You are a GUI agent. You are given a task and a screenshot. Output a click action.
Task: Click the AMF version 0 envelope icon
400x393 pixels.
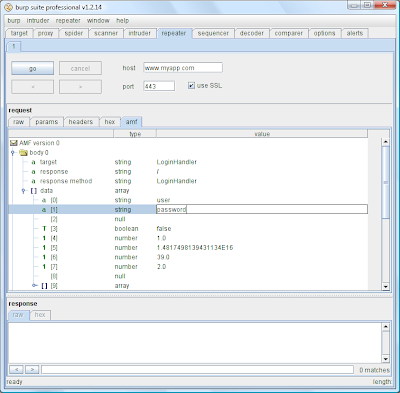tap(14, 143)
